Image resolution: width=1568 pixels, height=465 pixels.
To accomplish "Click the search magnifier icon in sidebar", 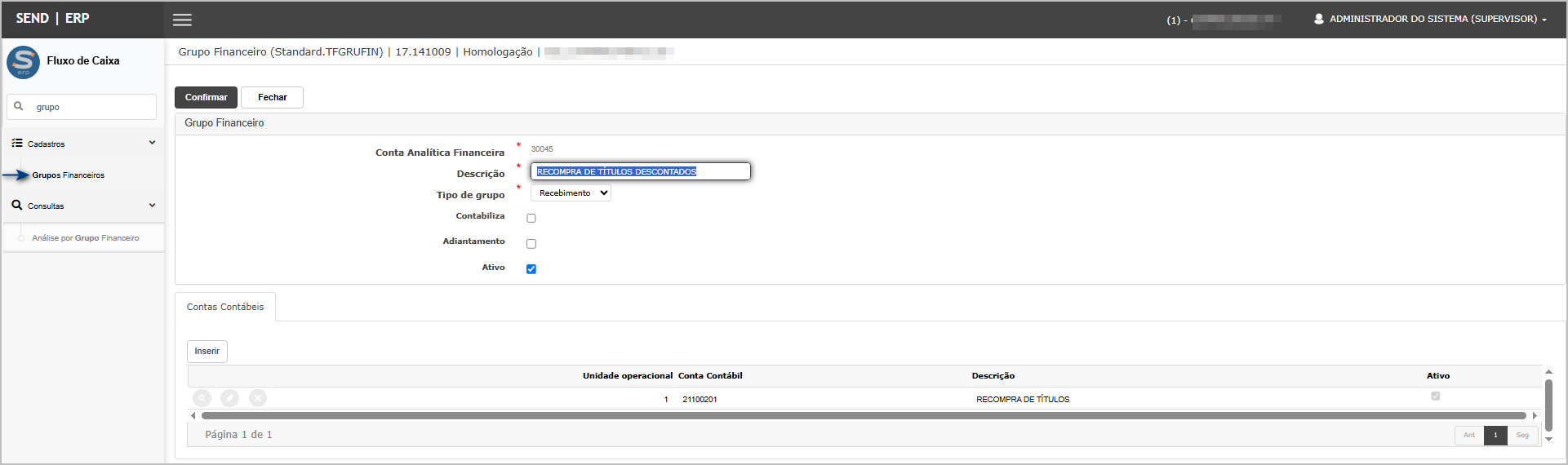I will 19,106.
